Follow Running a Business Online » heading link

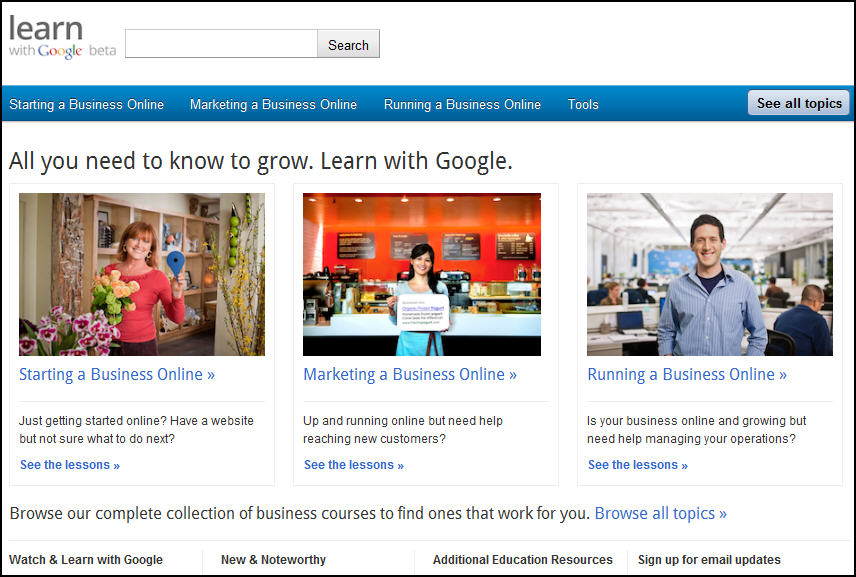coord(687,374)
